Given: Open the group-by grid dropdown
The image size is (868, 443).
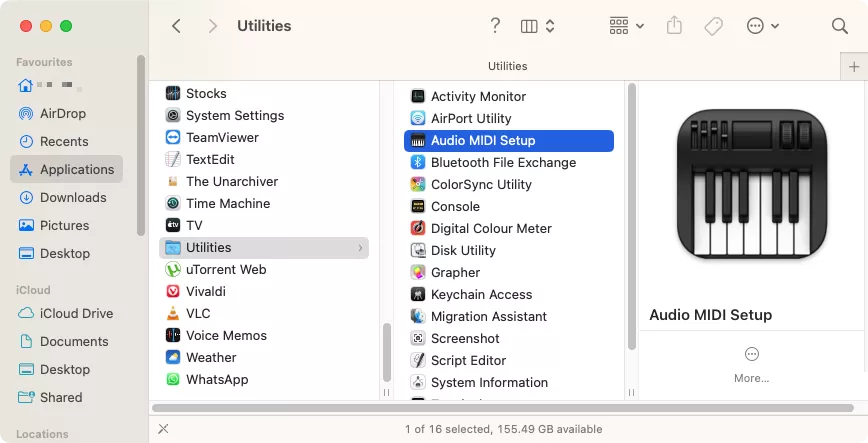Looking at the screenshot, I should (626, 26).
